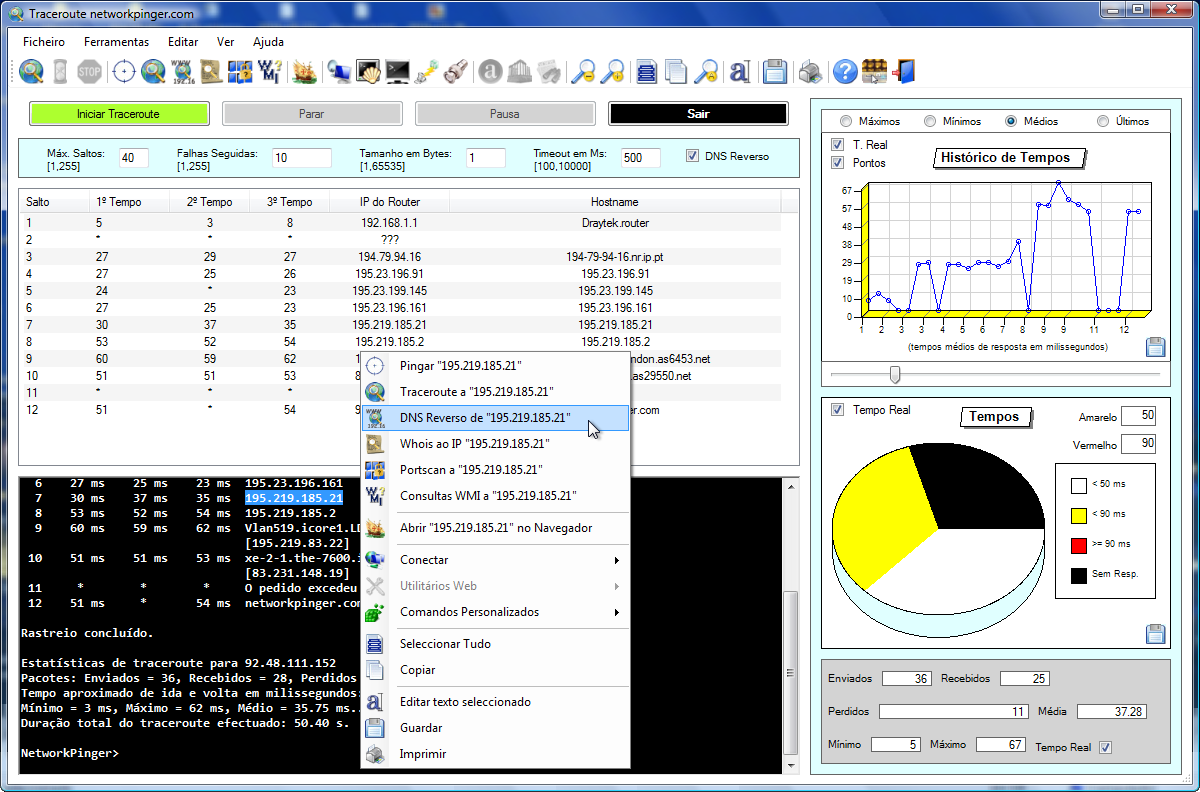The image size is (1200, 792).
Task: Click the red >= 90 ms legend swatch
Action: click(1079, 545)
